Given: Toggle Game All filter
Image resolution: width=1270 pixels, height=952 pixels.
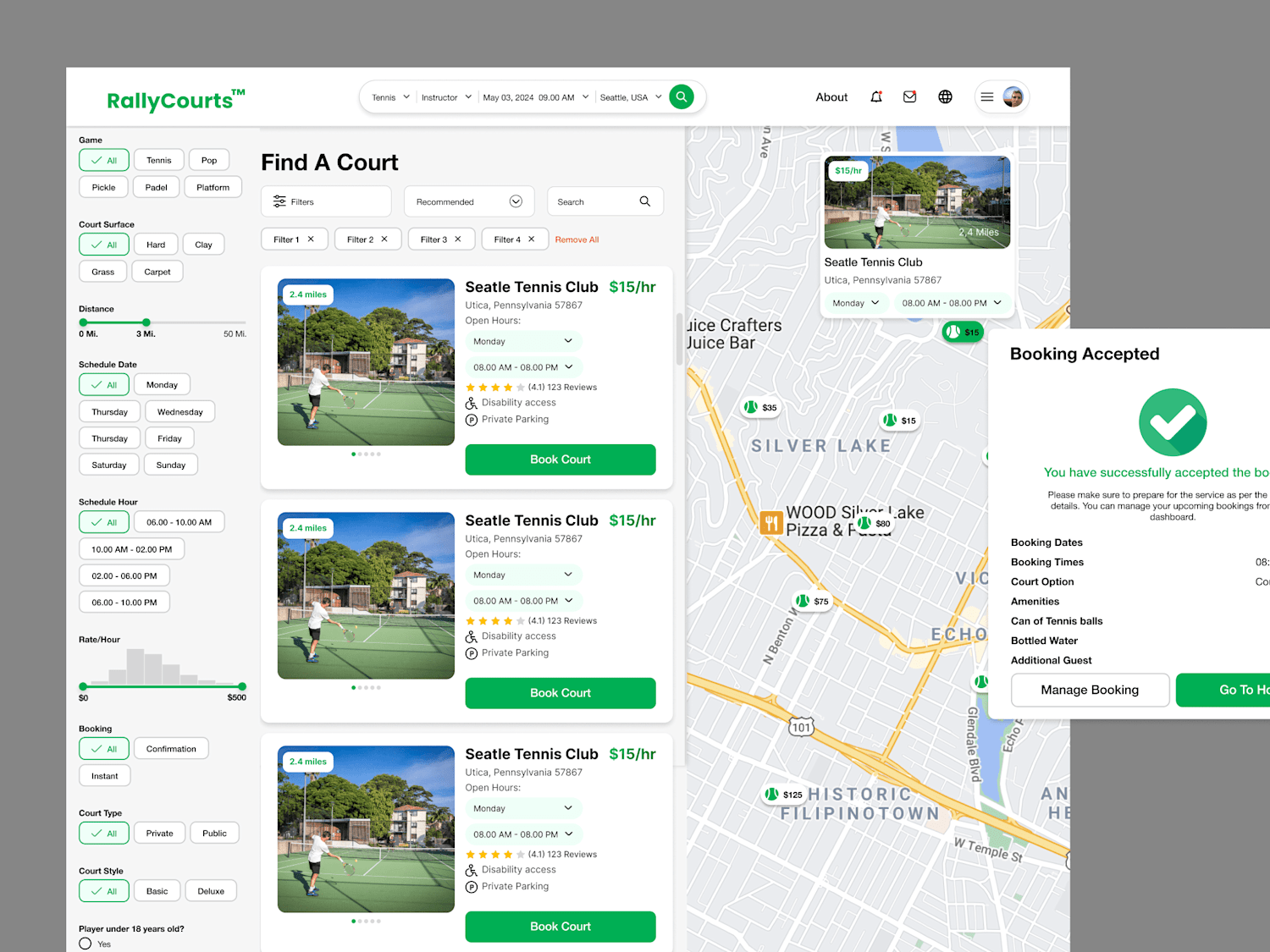Looking at the screenshot, I should click(x=104, y=160).
